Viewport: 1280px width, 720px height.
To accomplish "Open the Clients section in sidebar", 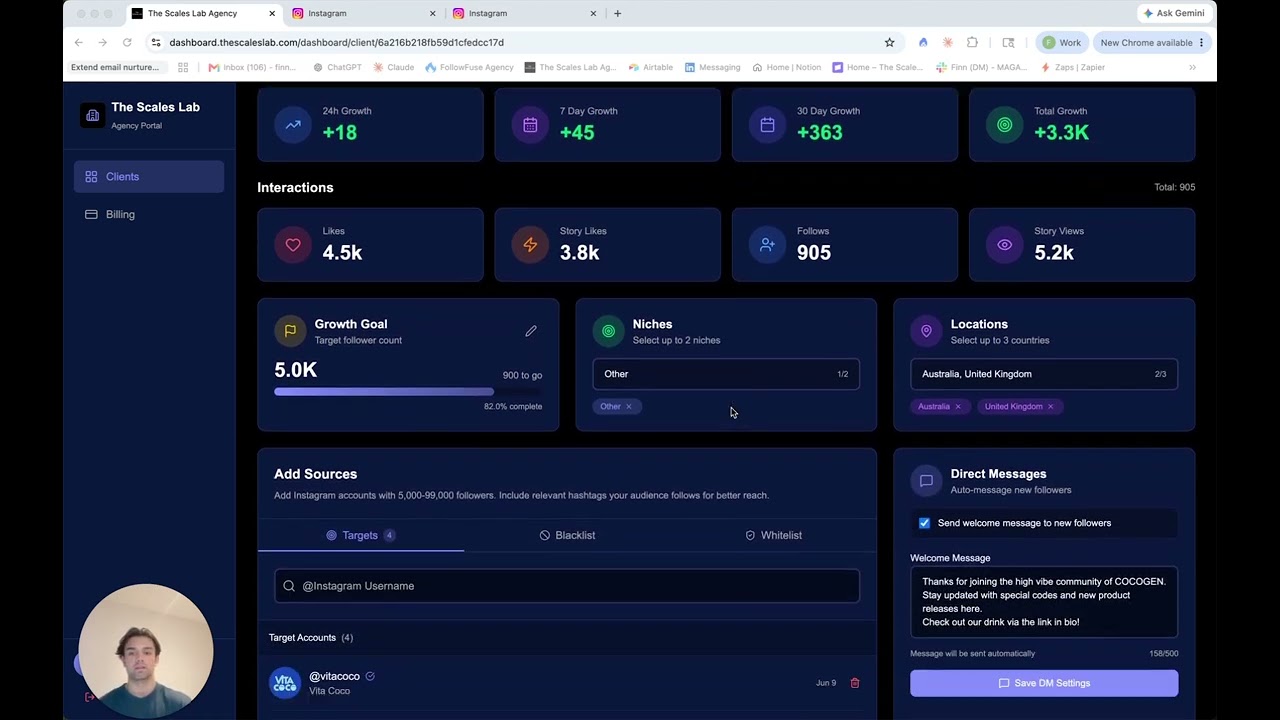I will (149, 176).
